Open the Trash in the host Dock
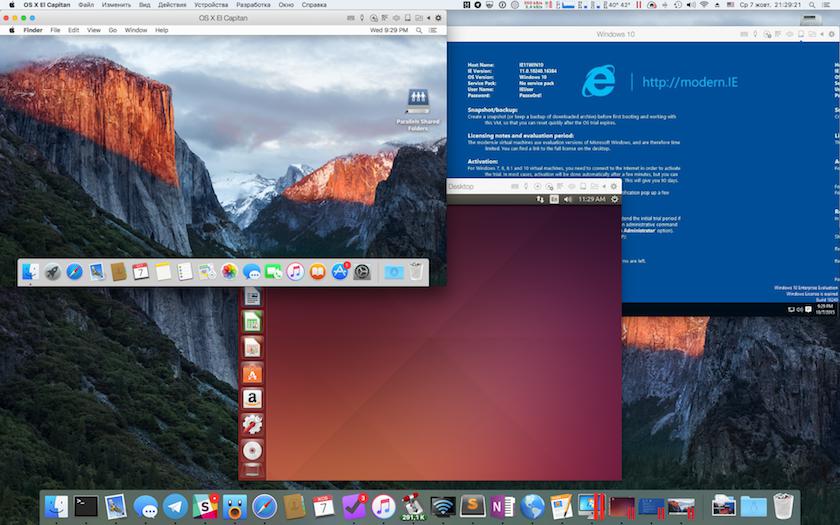The height and width of the screenshot is (525, 840). [x=782, y=506]
